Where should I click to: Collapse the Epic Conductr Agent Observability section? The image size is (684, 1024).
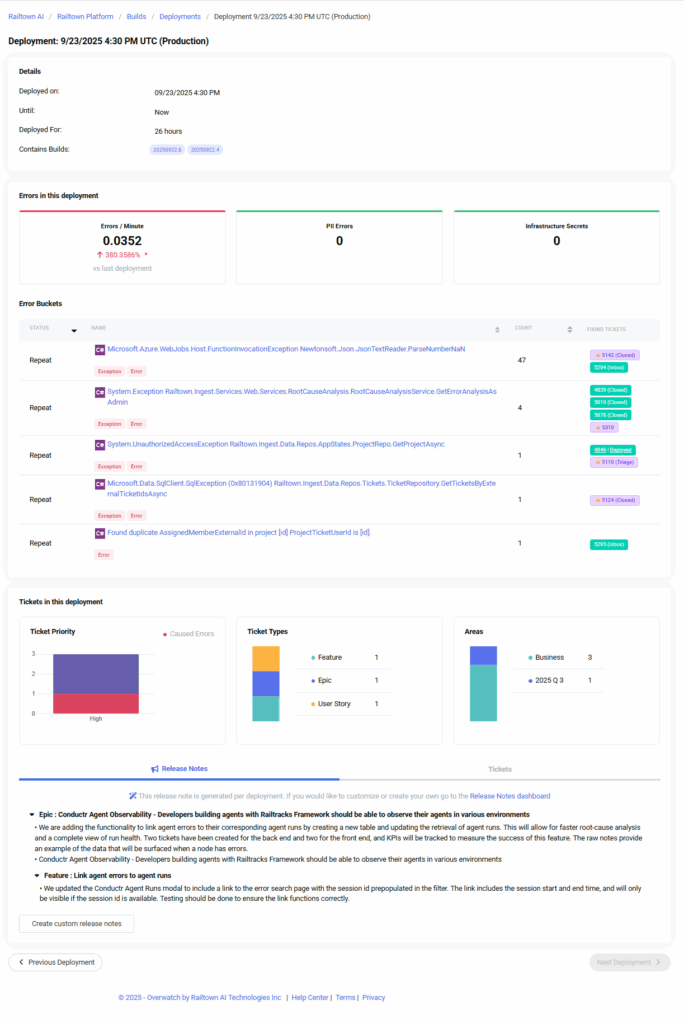(x=31, y=815)
